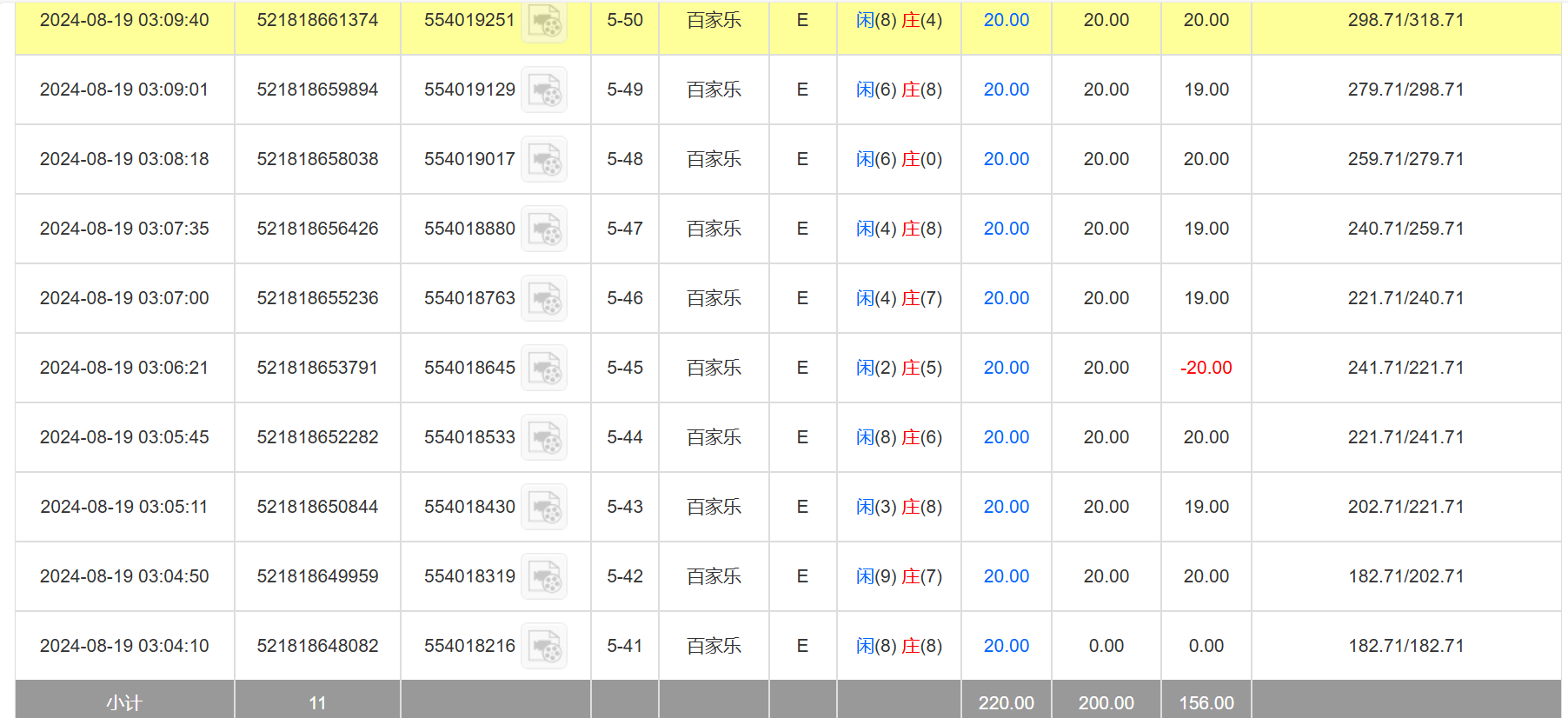This screenshot has height=718, width=1568.
Task: Click result 闲(8) 庄(4) in top row
Action: [899, 20]
